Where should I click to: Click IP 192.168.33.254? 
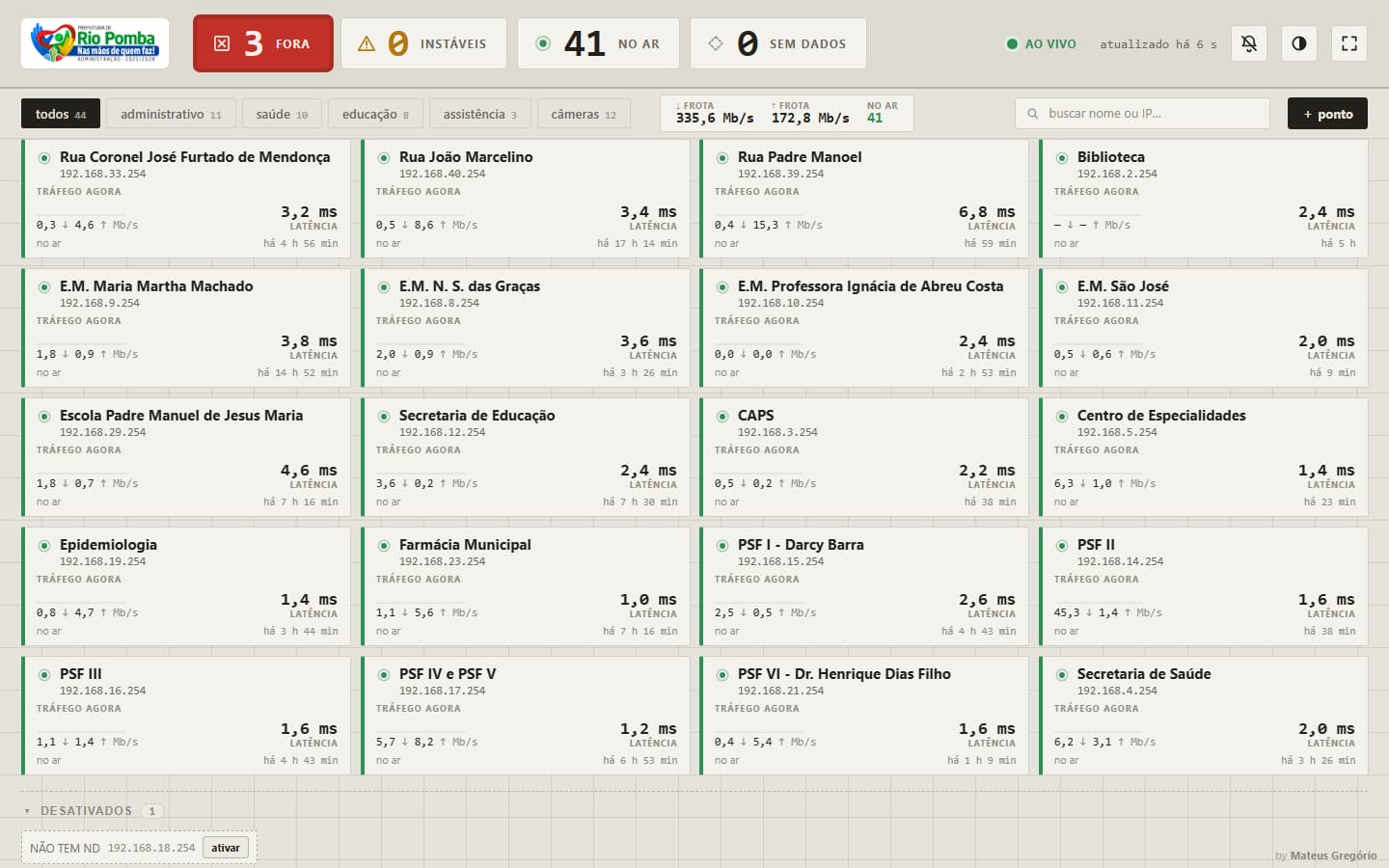tap(103, 175)
